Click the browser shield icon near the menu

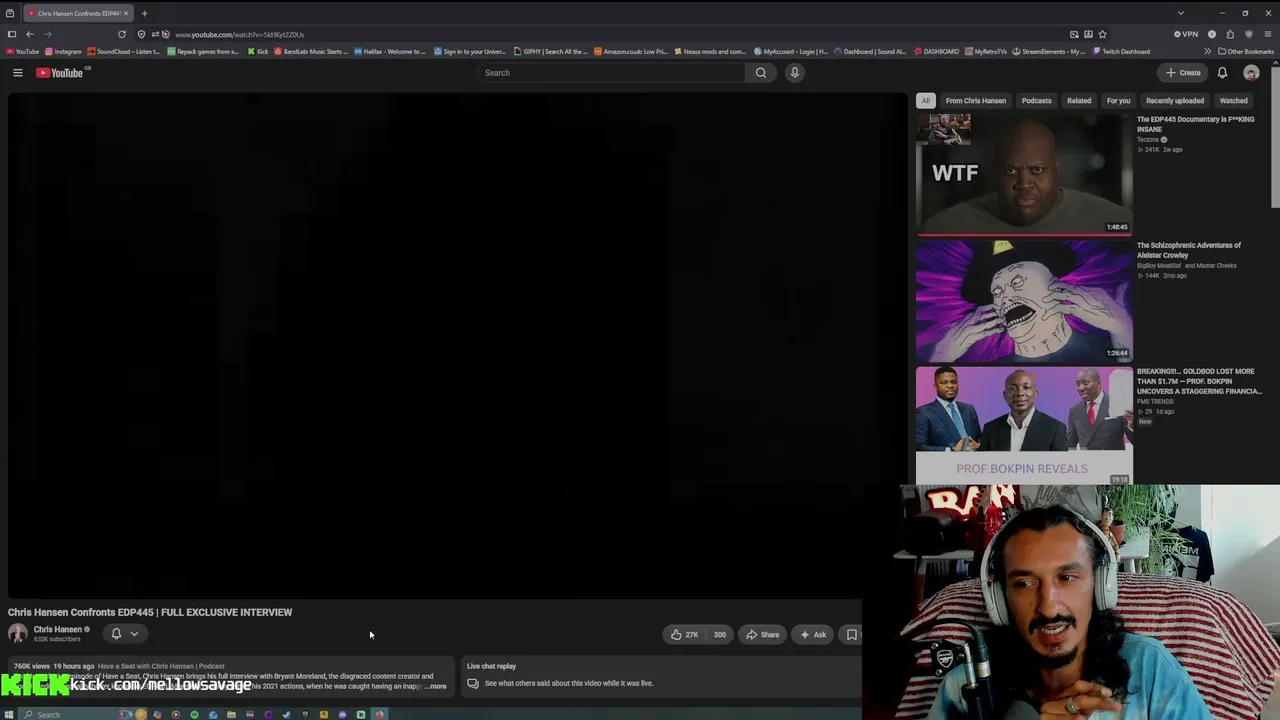[1248, 34]
